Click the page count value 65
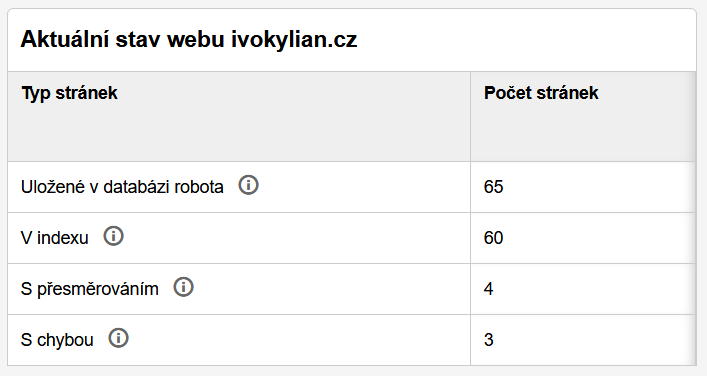 (x=493, y=187)
